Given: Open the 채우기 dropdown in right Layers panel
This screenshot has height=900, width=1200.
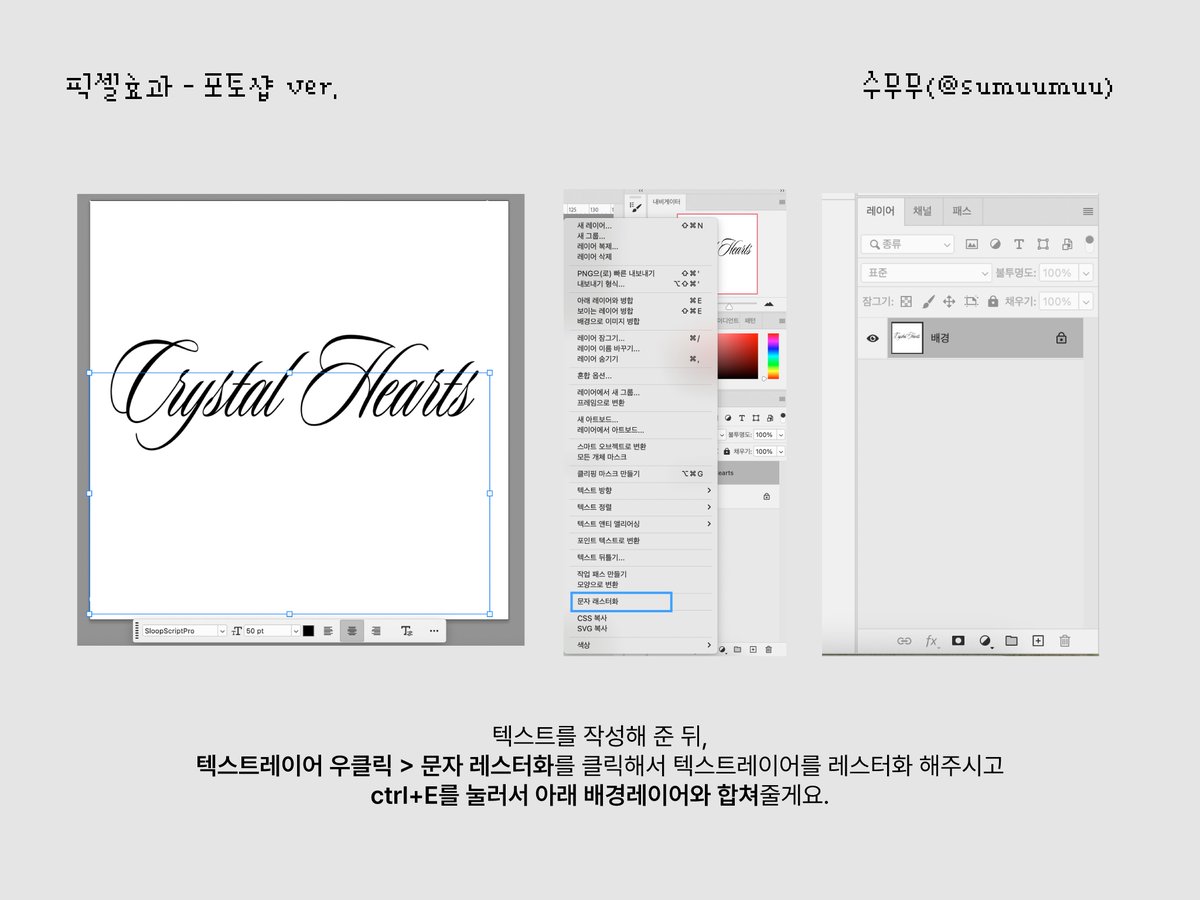Looking at the screenshot, I should point(1085,301).
